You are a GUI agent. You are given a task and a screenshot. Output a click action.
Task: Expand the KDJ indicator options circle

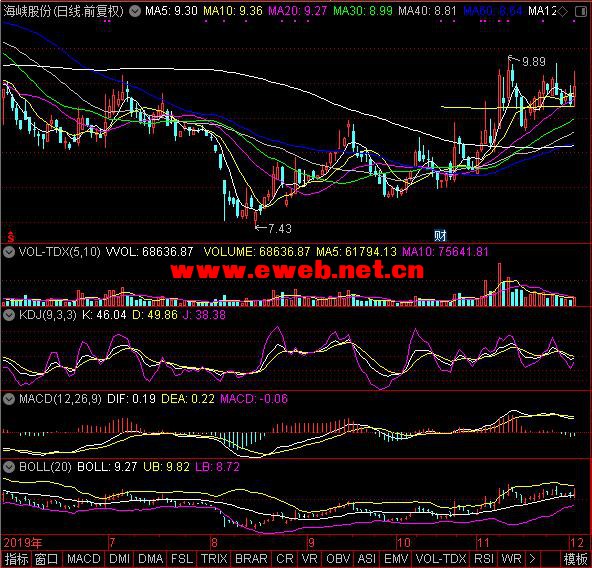[x=9, y=315]
